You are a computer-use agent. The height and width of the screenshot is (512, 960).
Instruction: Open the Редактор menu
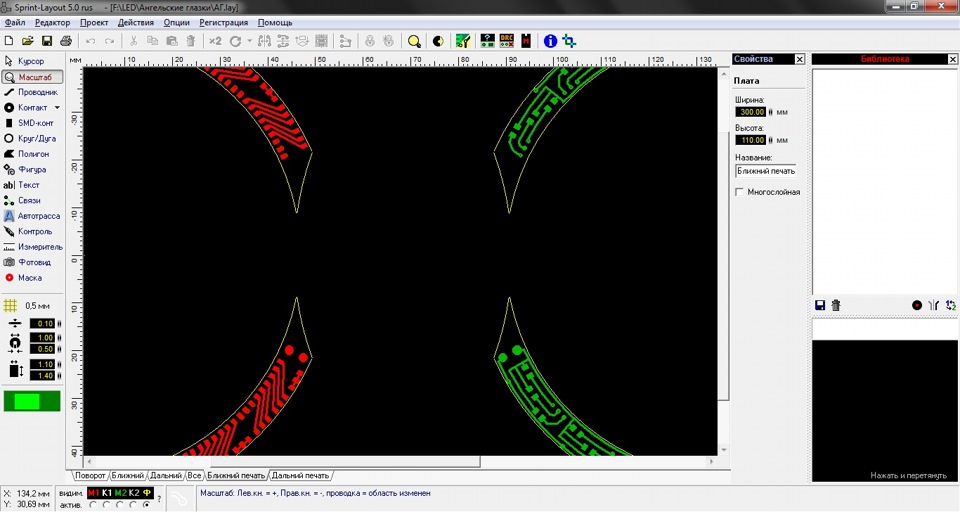tap(53, 23)
